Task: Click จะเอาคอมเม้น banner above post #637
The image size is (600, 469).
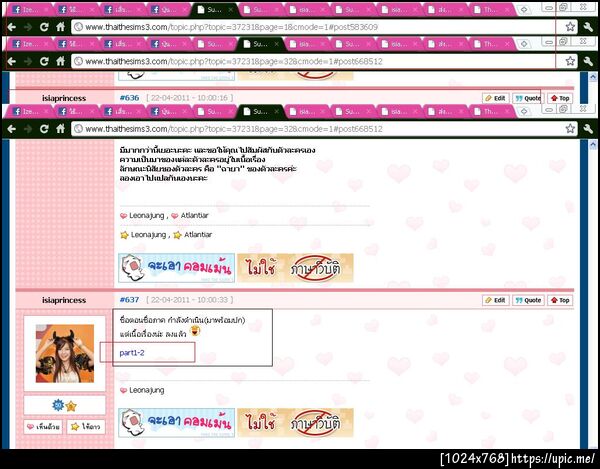Action: coord(176,268)
